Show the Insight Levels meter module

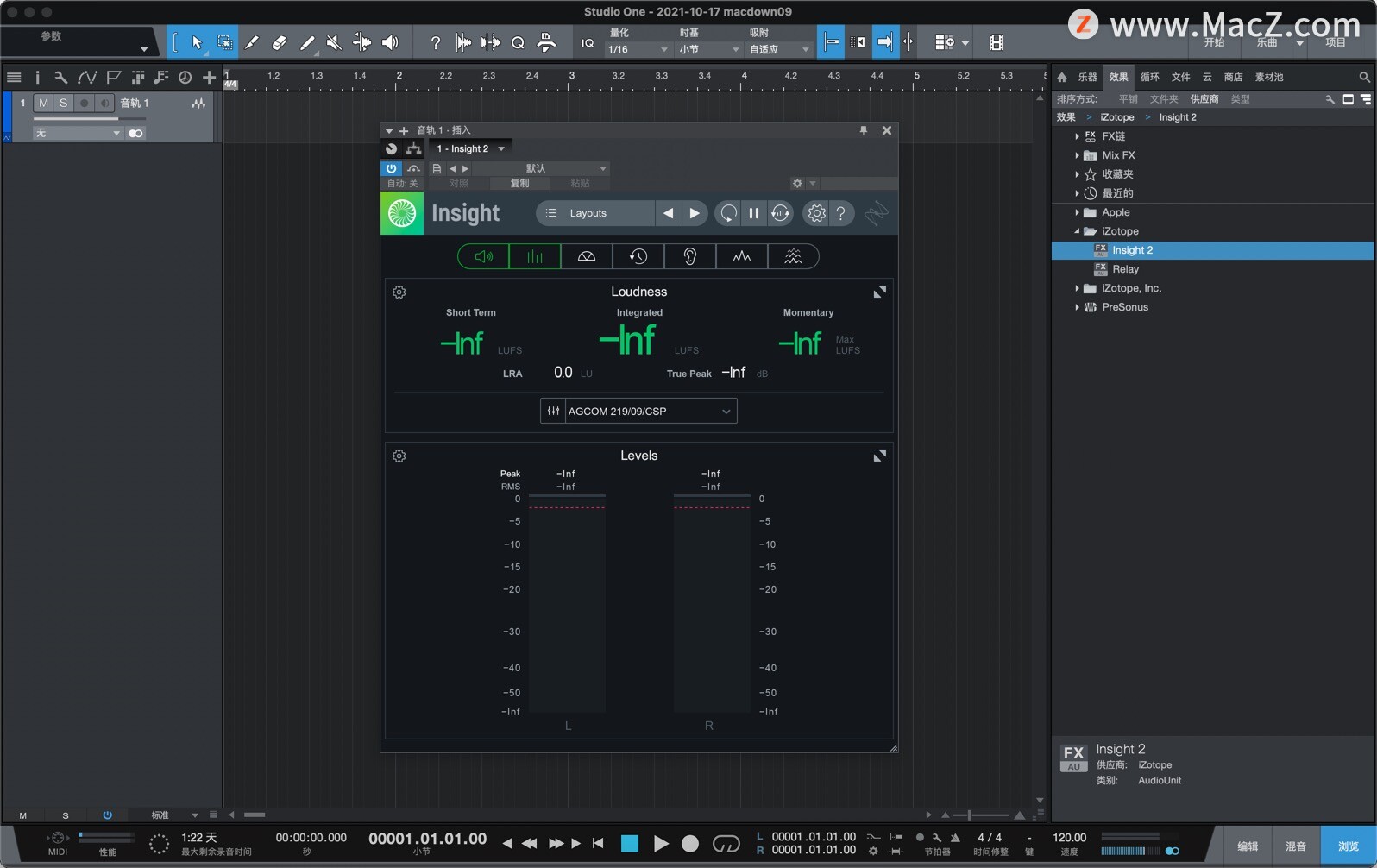tap(535, 256)
